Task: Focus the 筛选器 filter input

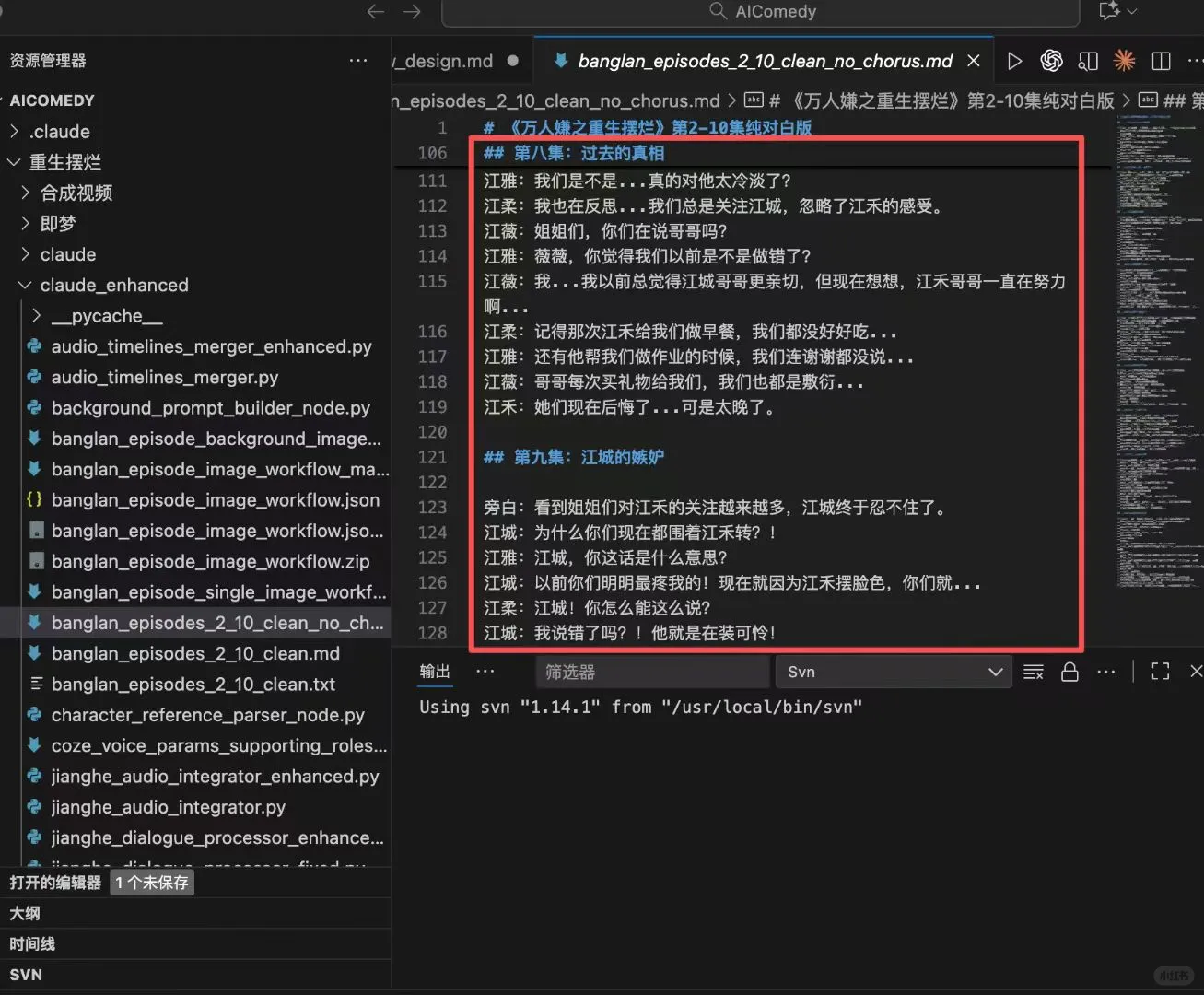Action: pyautogui.click(x=652, y=672)
